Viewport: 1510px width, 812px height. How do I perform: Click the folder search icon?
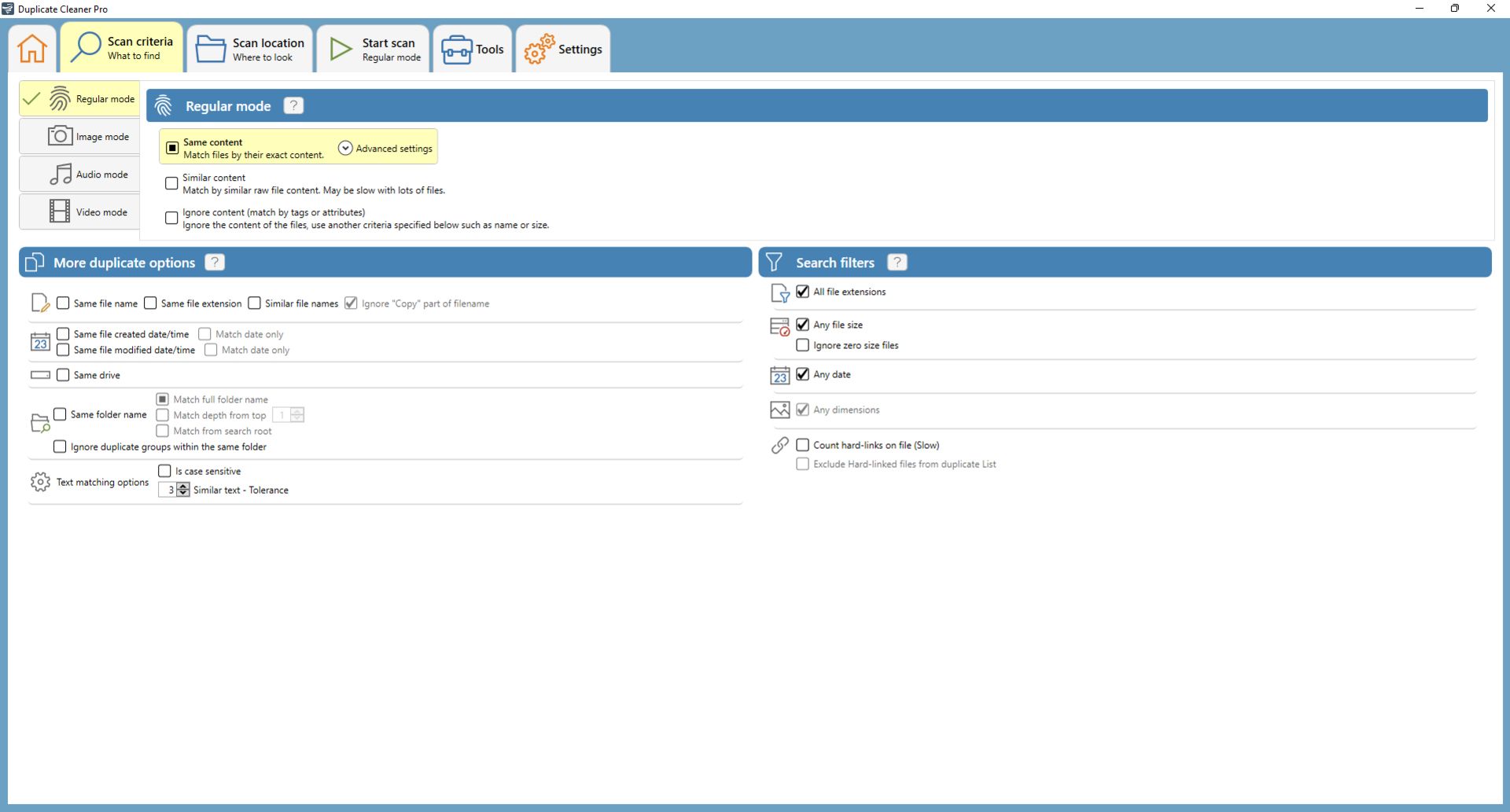(40, 423)
